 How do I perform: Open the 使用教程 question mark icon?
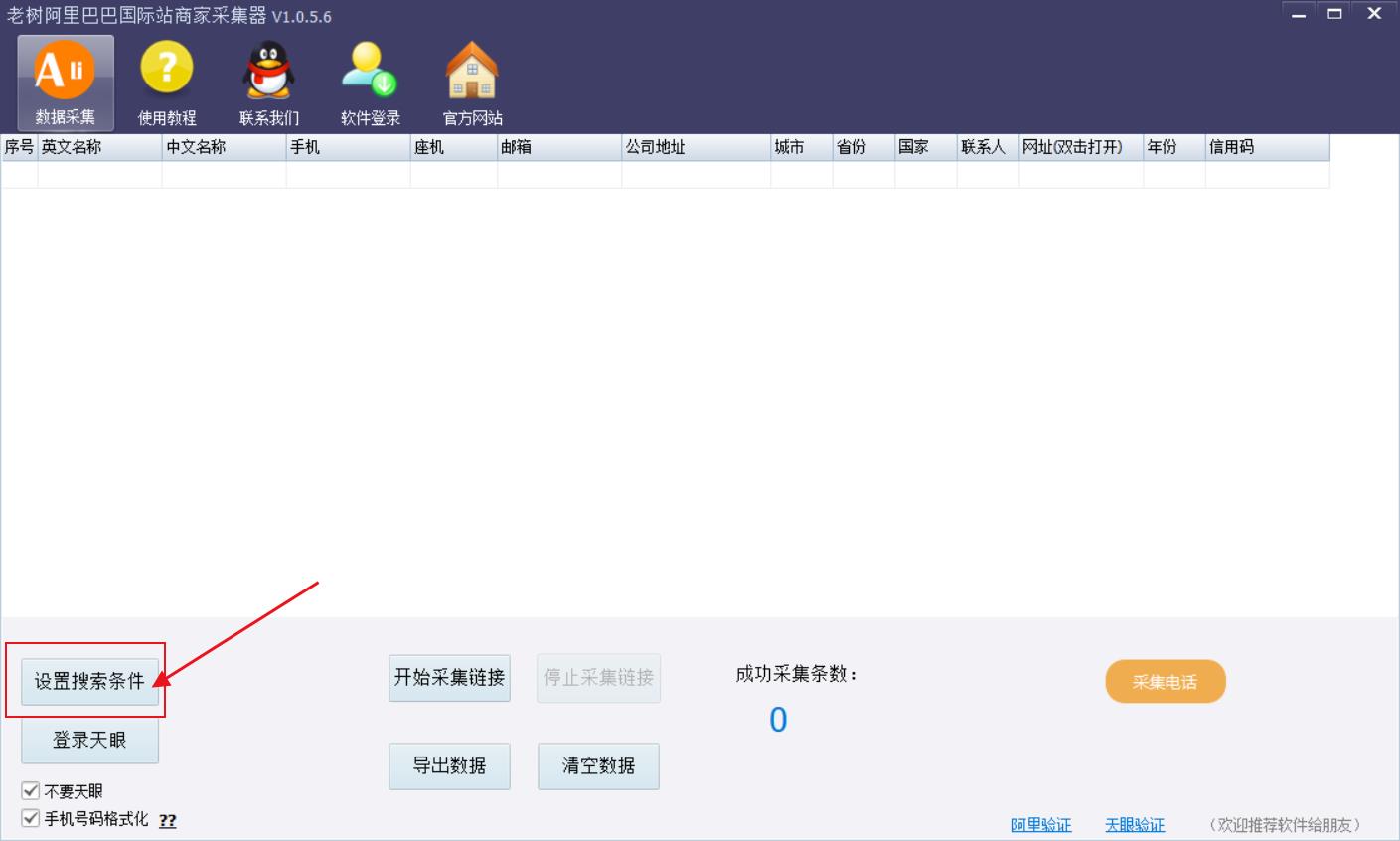click(x=167, y=83)
